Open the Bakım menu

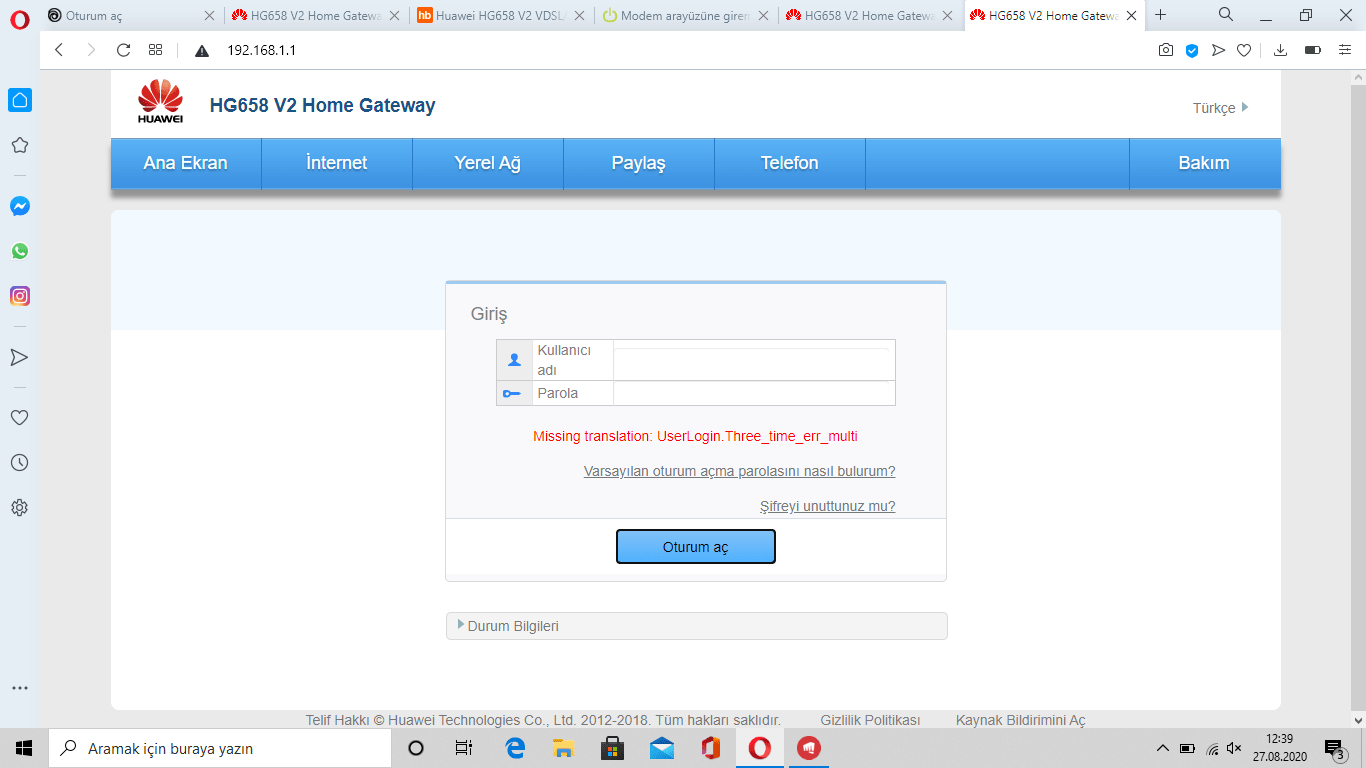pos(1204,163)
